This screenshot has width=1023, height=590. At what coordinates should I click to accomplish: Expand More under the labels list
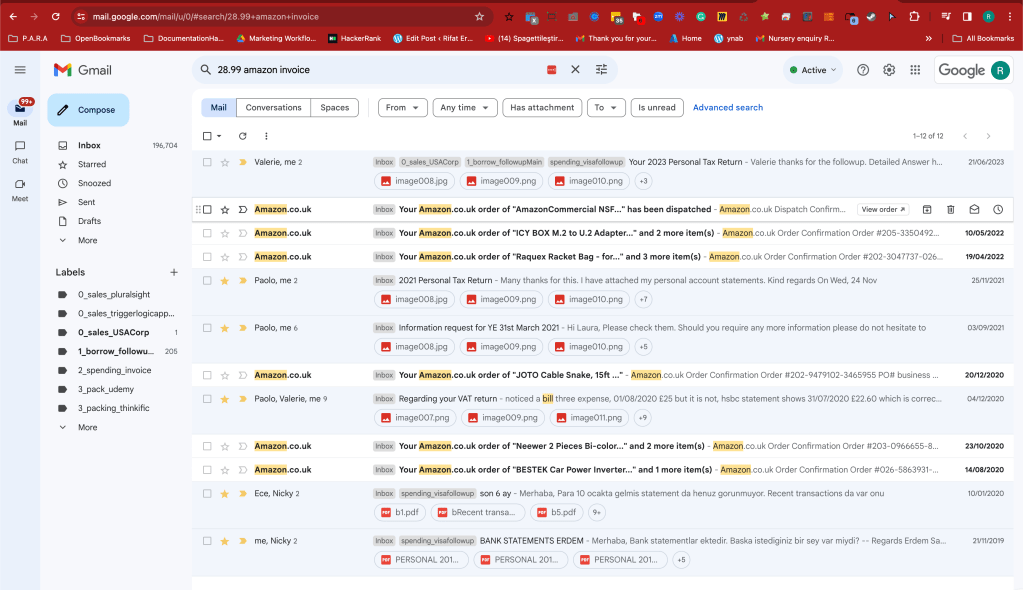point(87,427)
